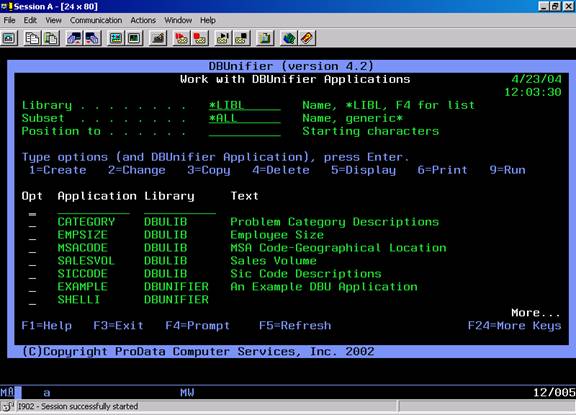Open the Color Mapping toolbar icon
Image resolution: width=576 pixels, height=415 pixels.
pos(134,38)
